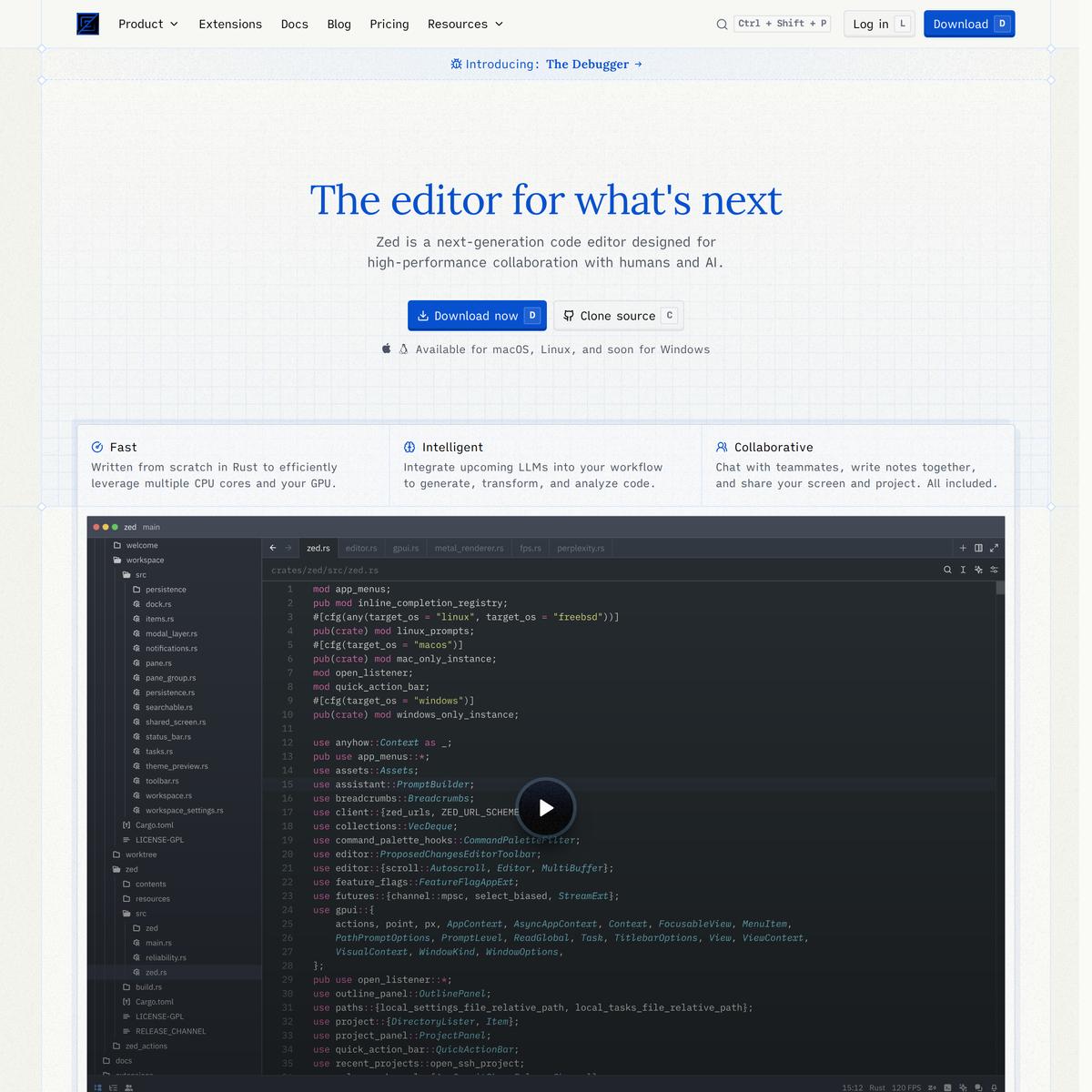Click the Download now button

point(477,316)
